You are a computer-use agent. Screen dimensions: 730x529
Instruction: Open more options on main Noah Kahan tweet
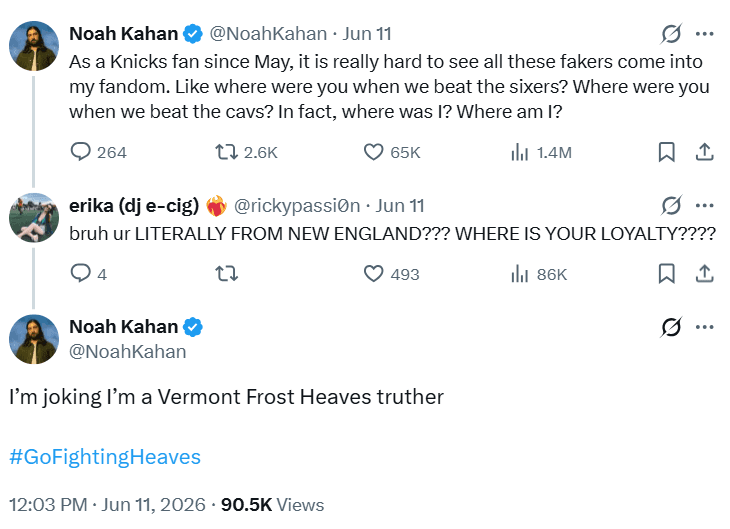704,327
